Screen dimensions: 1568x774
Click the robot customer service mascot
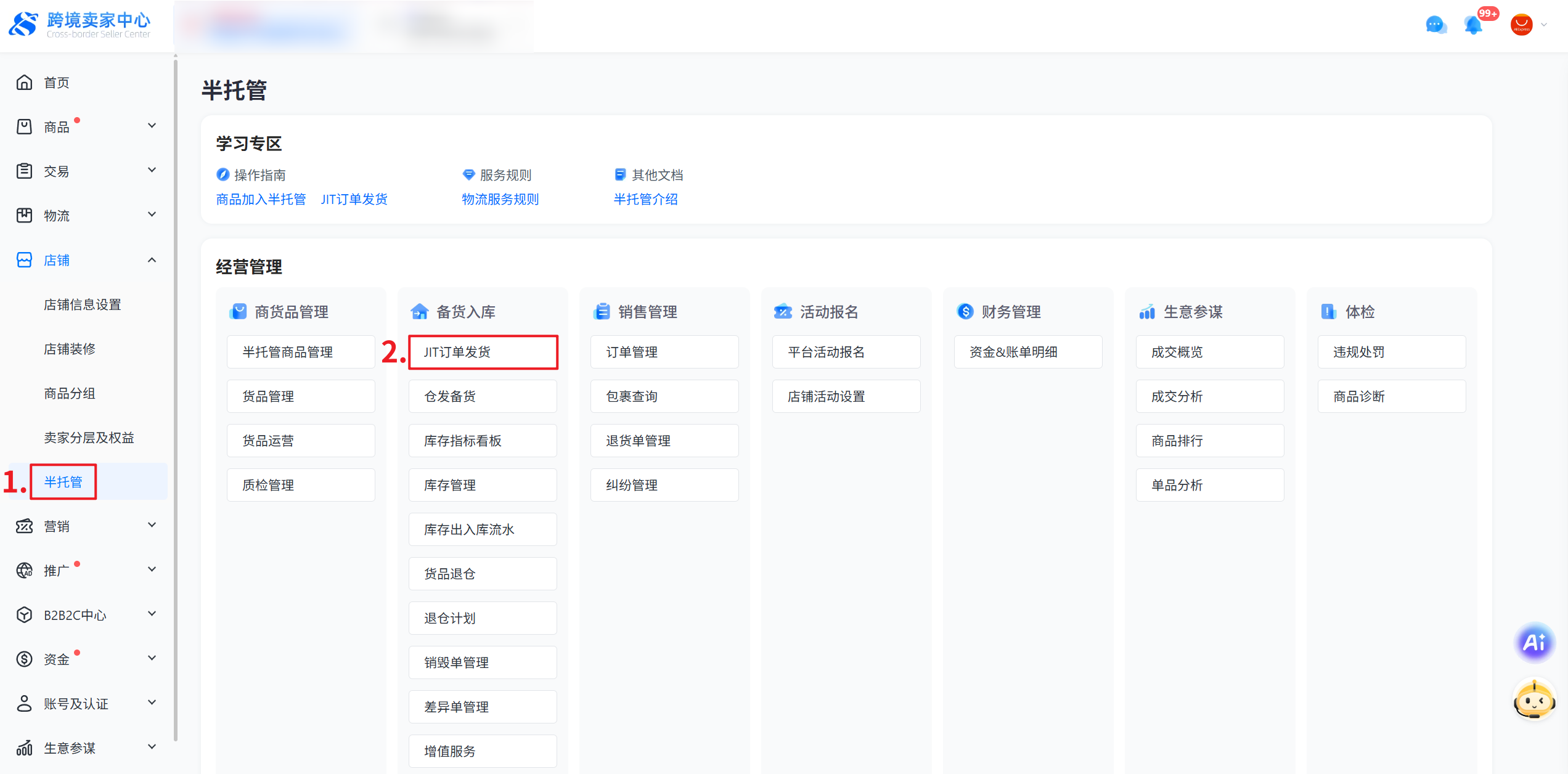click(x=1534, y=699)
